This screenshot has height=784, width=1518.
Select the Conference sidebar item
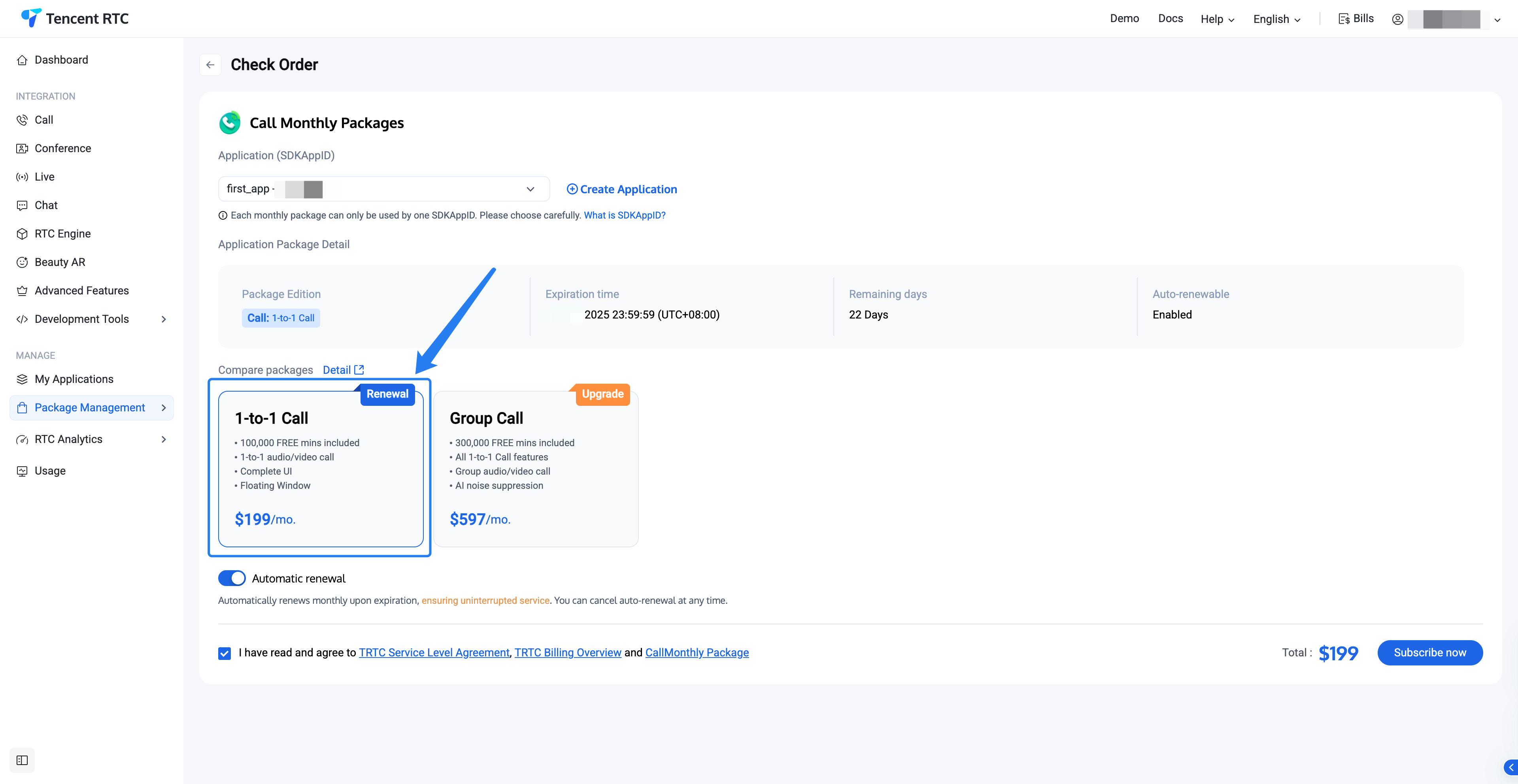point(62,148)
